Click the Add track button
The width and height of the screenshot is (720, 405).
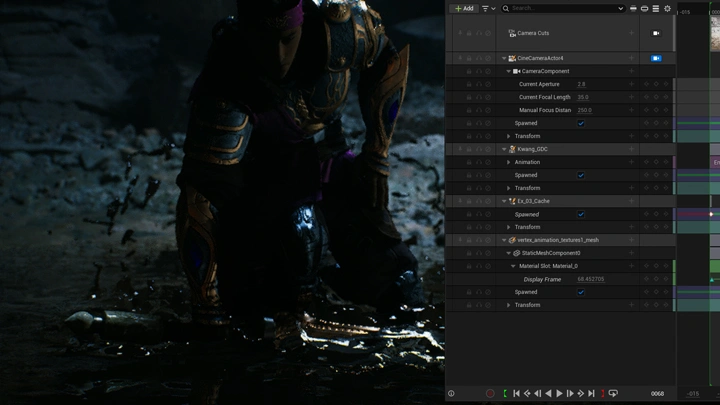[464, 8]
